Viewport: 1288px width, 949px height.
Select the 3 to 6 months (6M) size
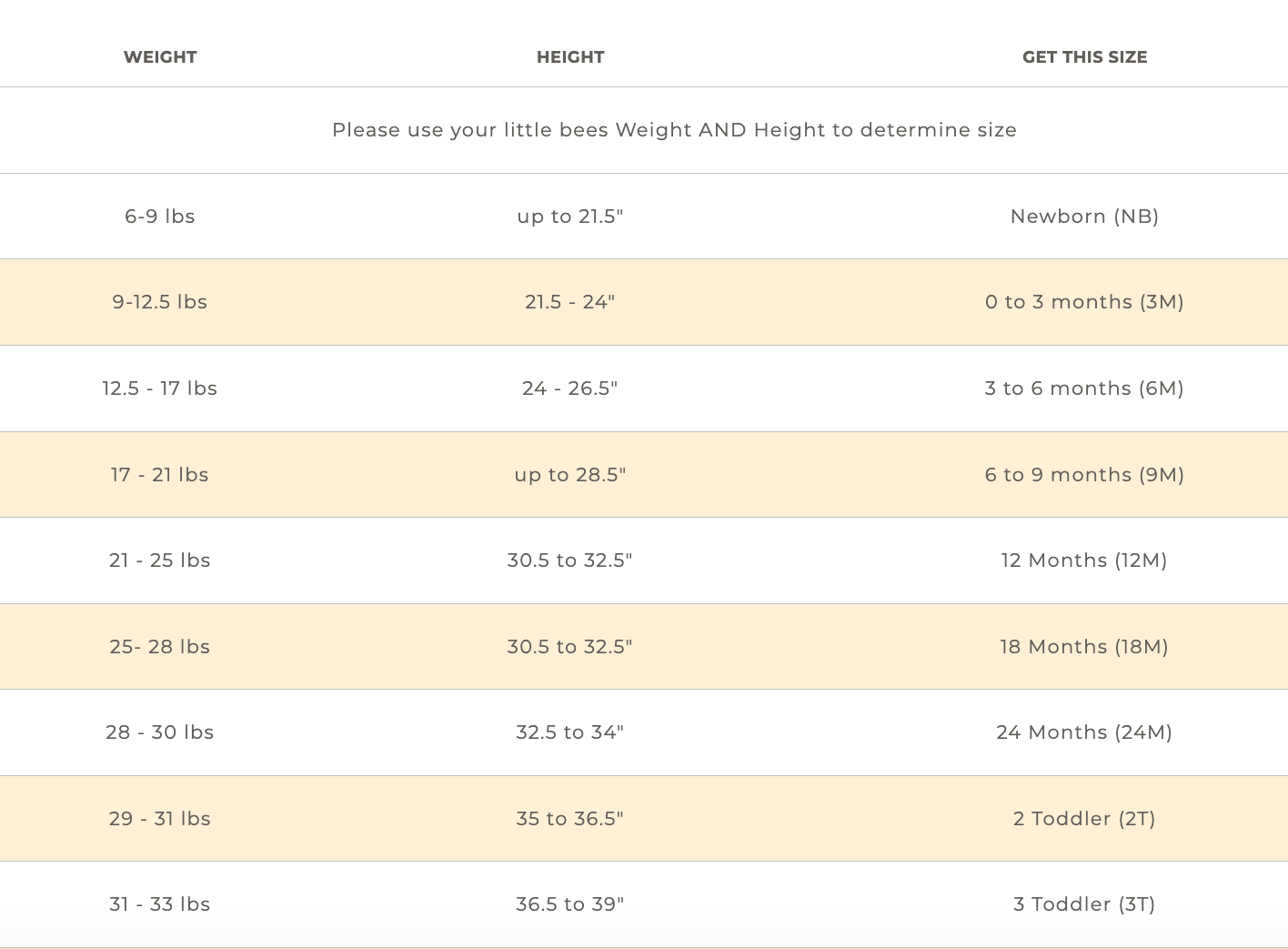pos(1084,389)
